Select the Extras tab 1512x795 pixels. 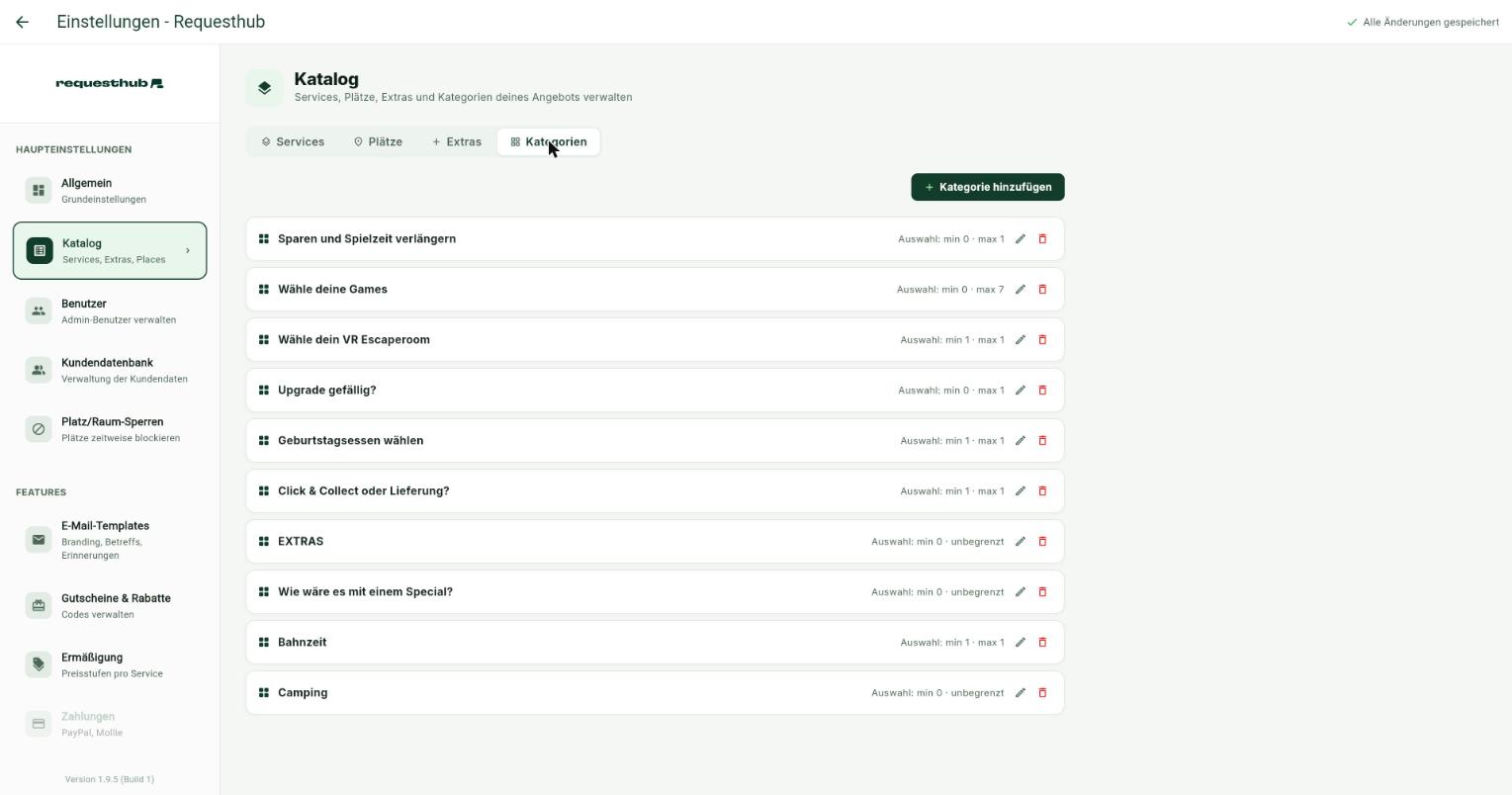tap(457, 142)
